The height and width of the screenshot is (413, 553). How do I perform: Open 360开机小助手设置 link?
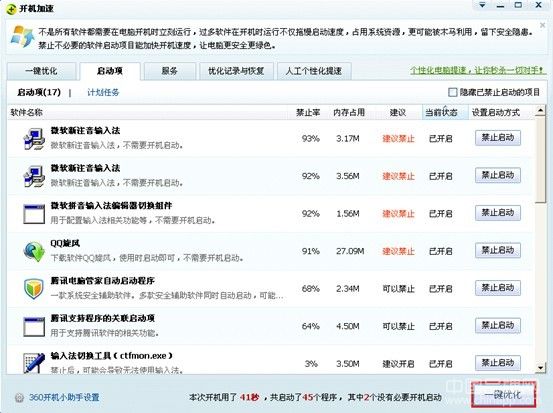pos(64,397)
